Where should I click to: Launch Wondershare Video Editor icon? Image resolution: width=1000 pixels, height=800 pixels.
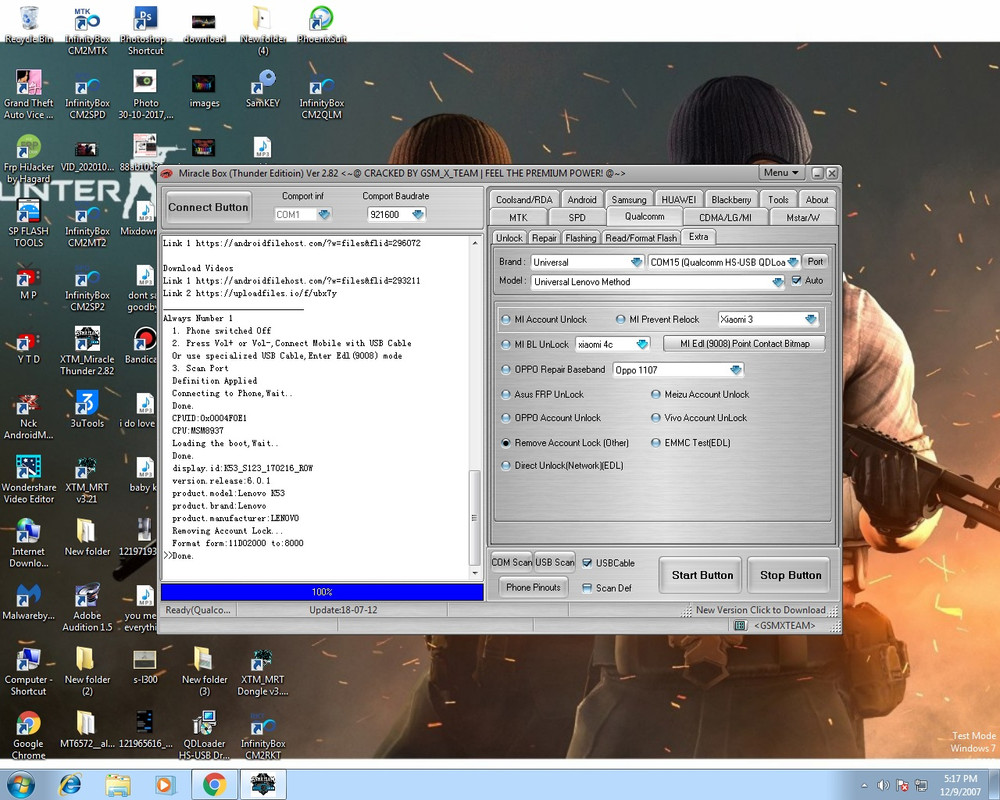[29, 480]
